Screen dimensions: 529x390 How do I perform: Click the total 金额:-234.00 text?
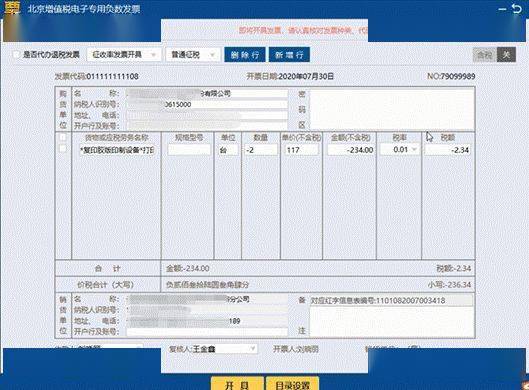188,269
